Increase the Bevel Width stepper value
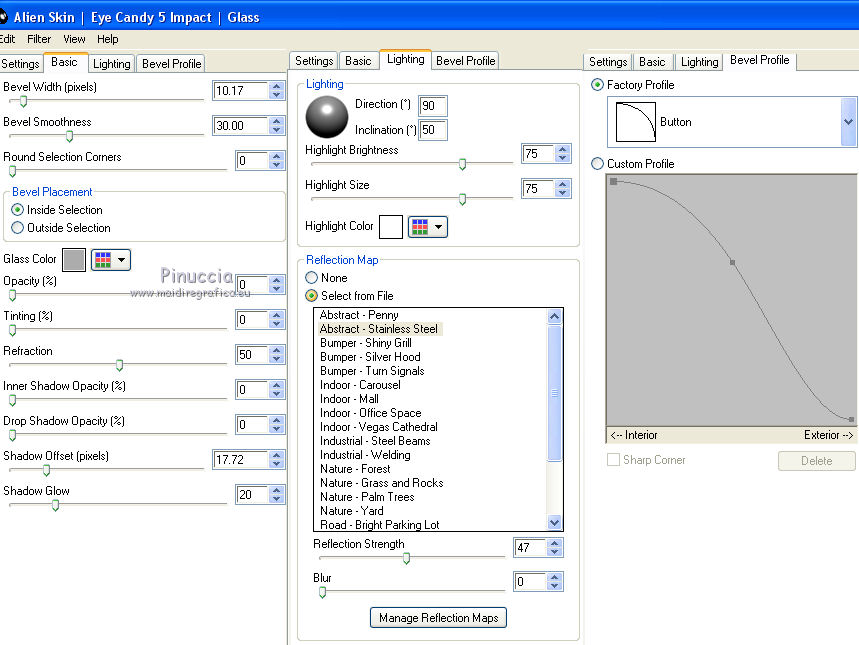 [276, 87]
